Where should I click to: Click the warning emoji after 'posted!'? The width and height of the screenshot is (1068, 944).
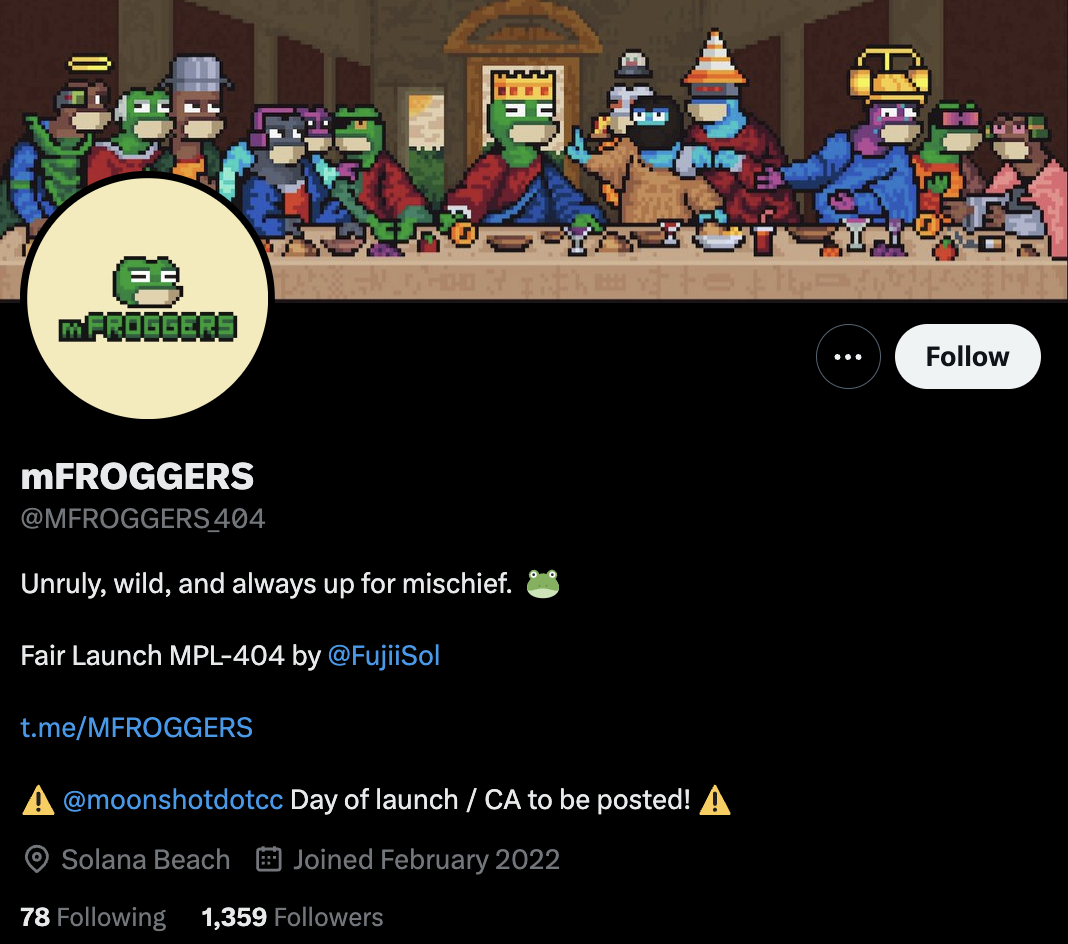[714, 800]
